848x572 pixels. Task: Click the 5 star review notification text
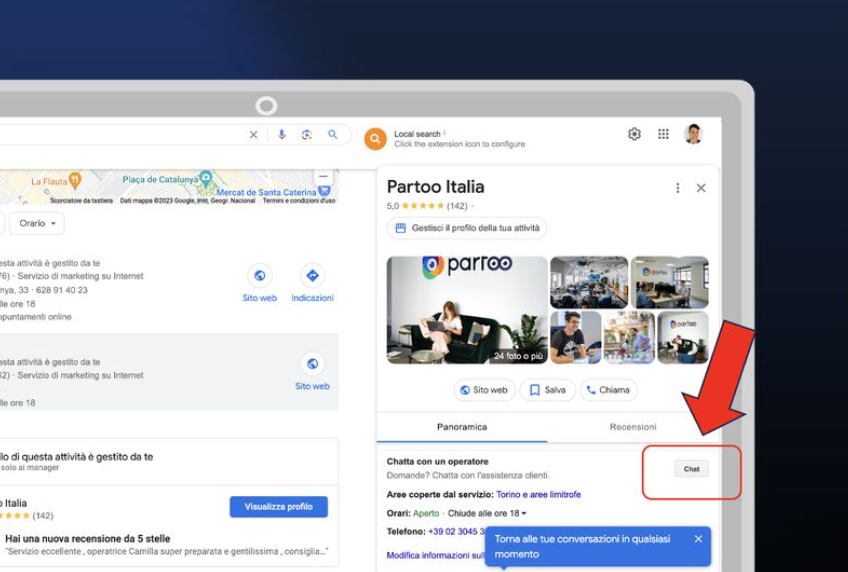[x=88, y=539]
